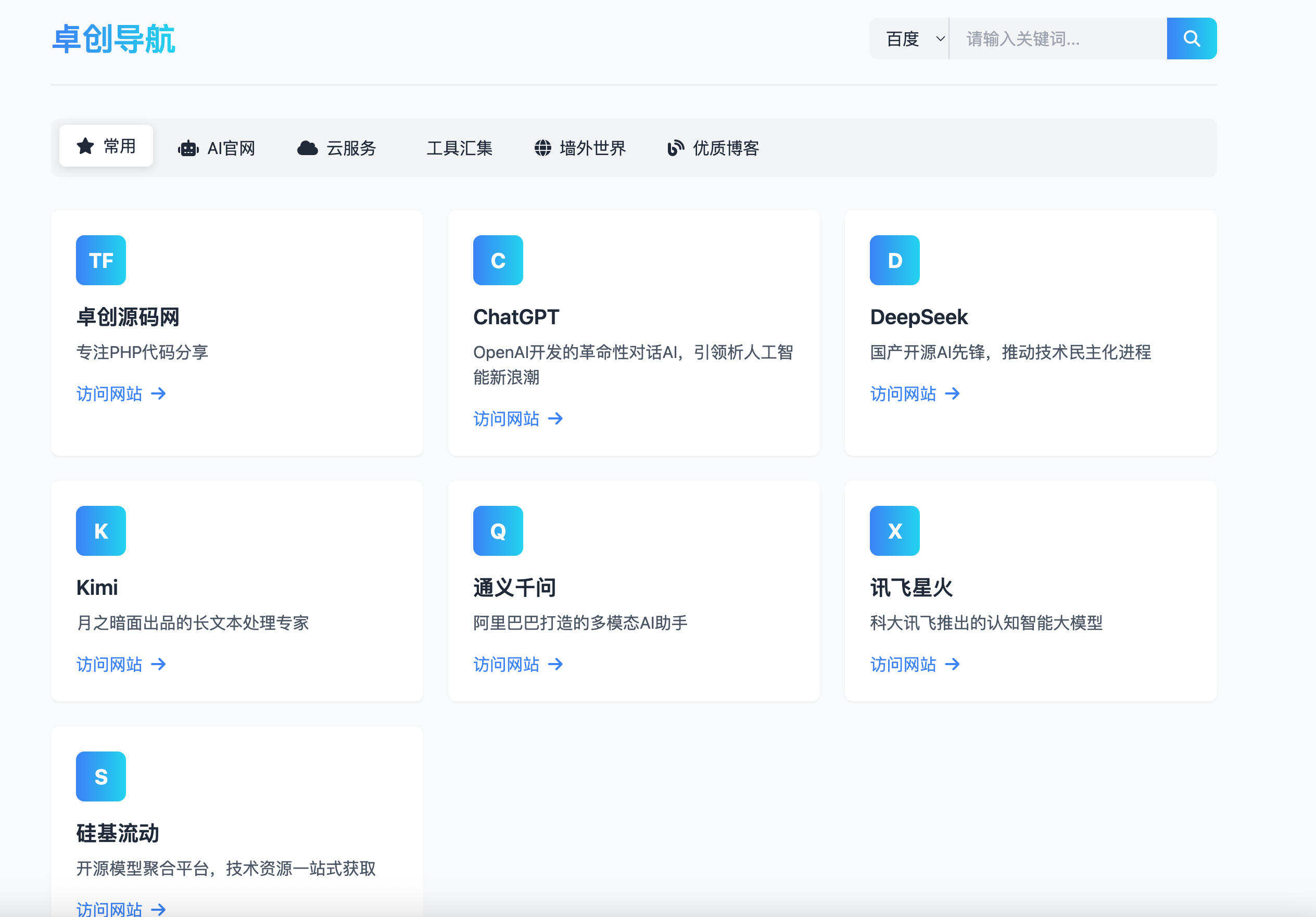Click the TF icon for 卓创源码网

coord(100,260)
